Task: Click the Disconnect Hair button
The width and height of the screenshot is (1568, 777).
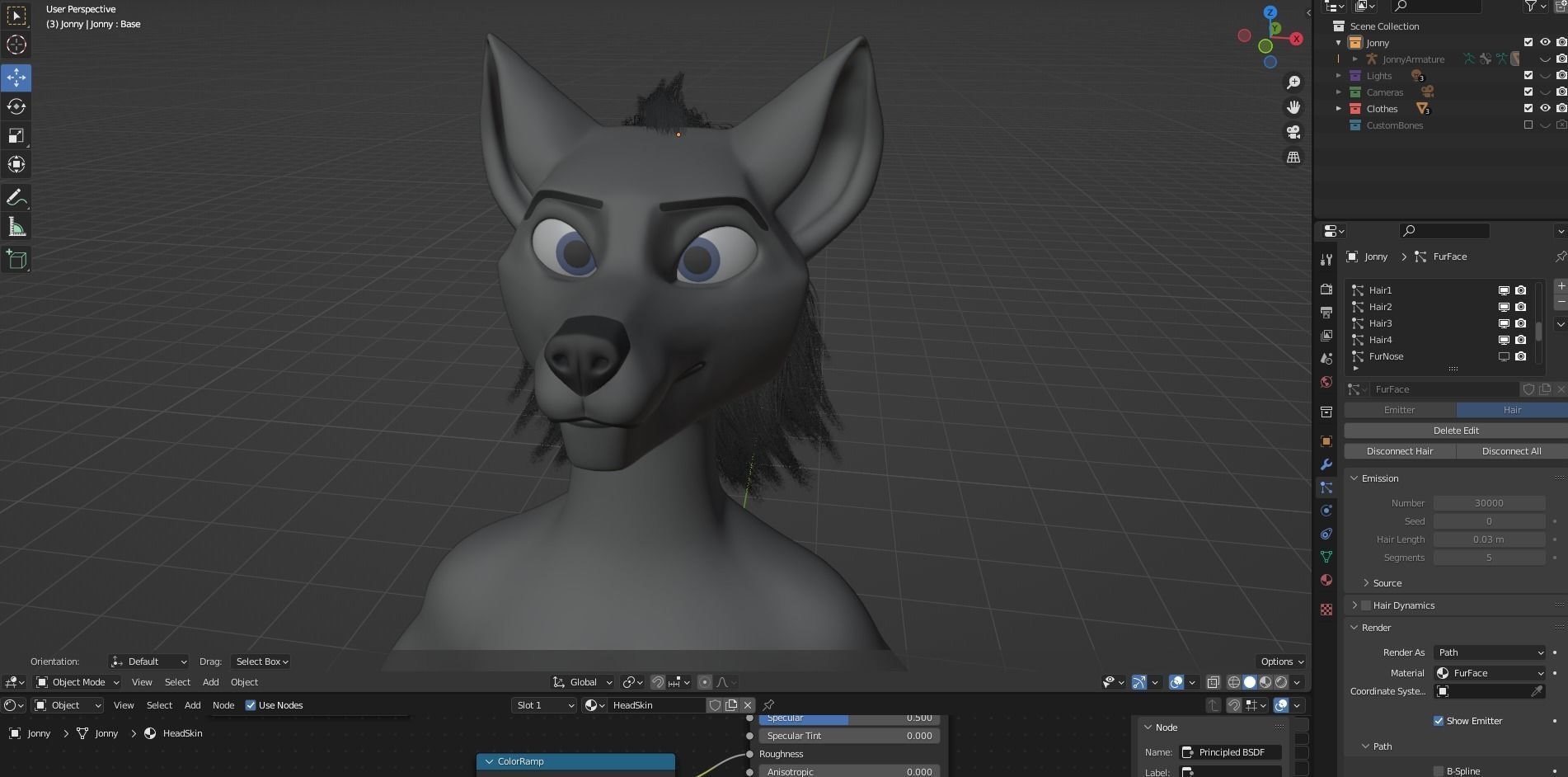Action: click(x=1400, y=451)
